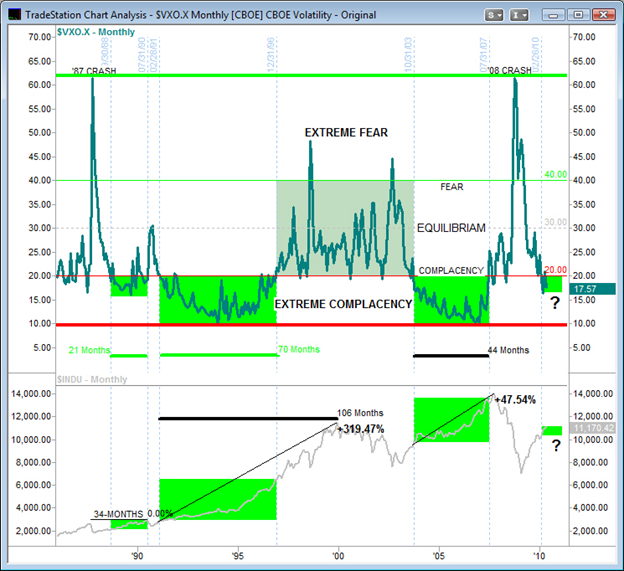Image resolution: width=624 pixels, height=571 pixels.
Task: Click the 106 Months duration label
Action: click(360, 413)
